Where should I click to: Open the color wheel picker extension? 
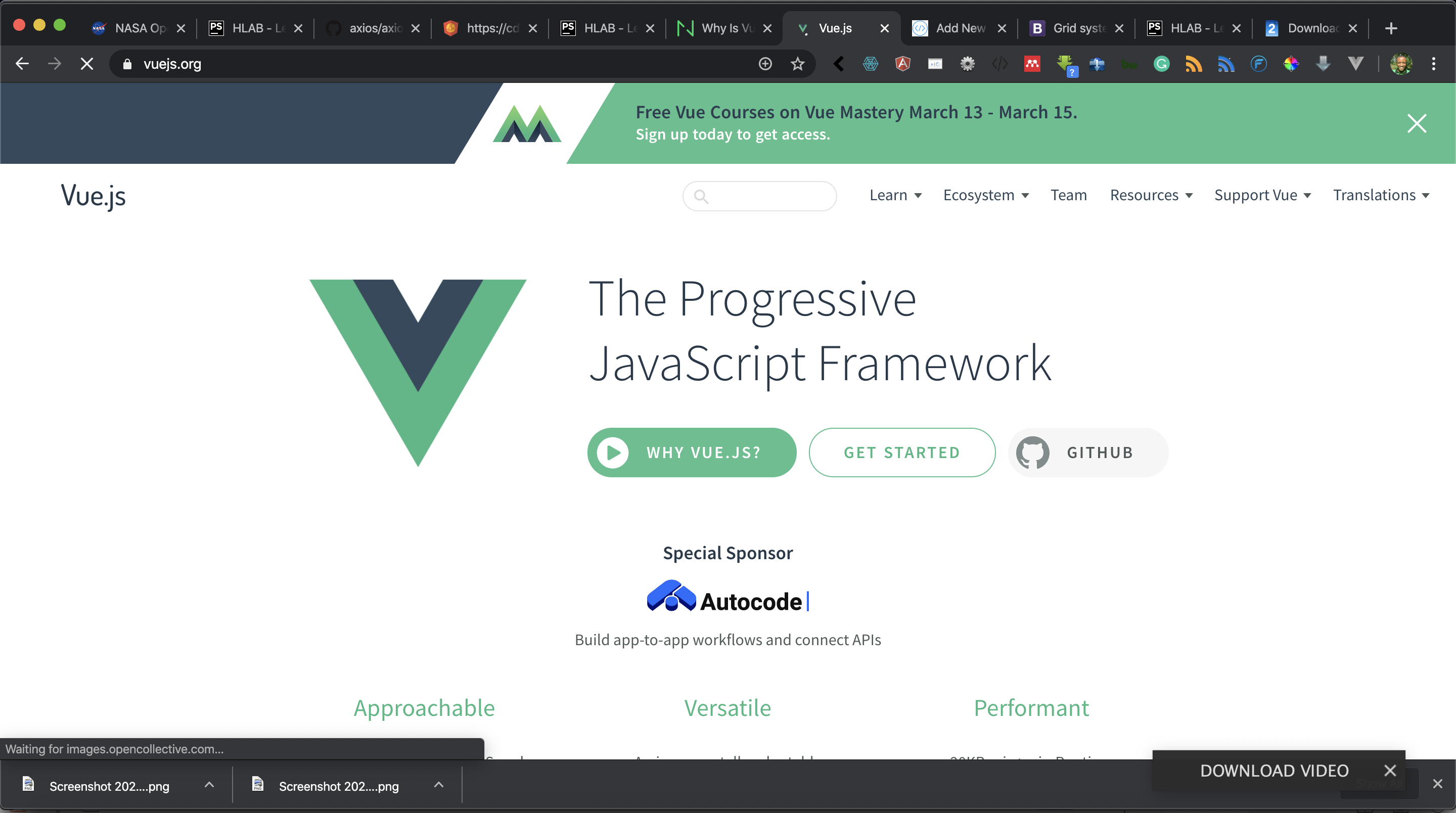[1290, 64]
